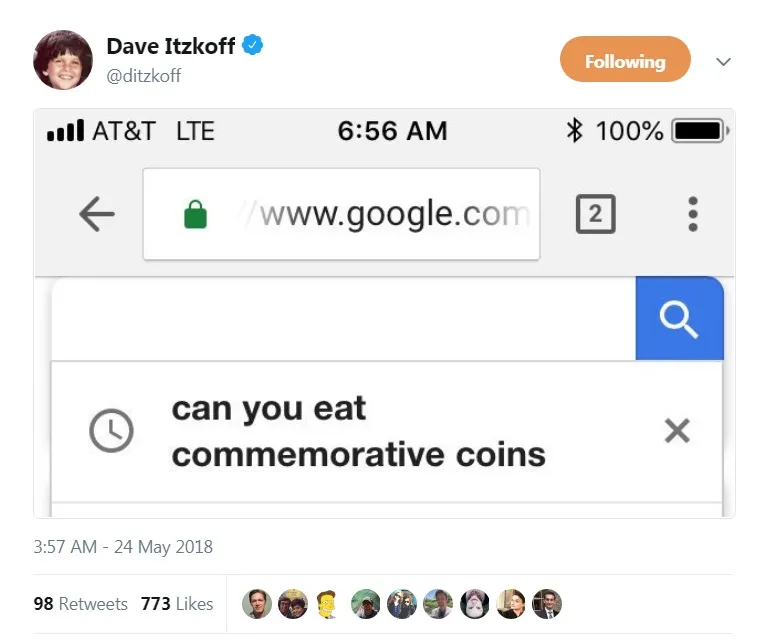
Task: Open the three-dot browser menu
Action: click(x=693, y=214)
